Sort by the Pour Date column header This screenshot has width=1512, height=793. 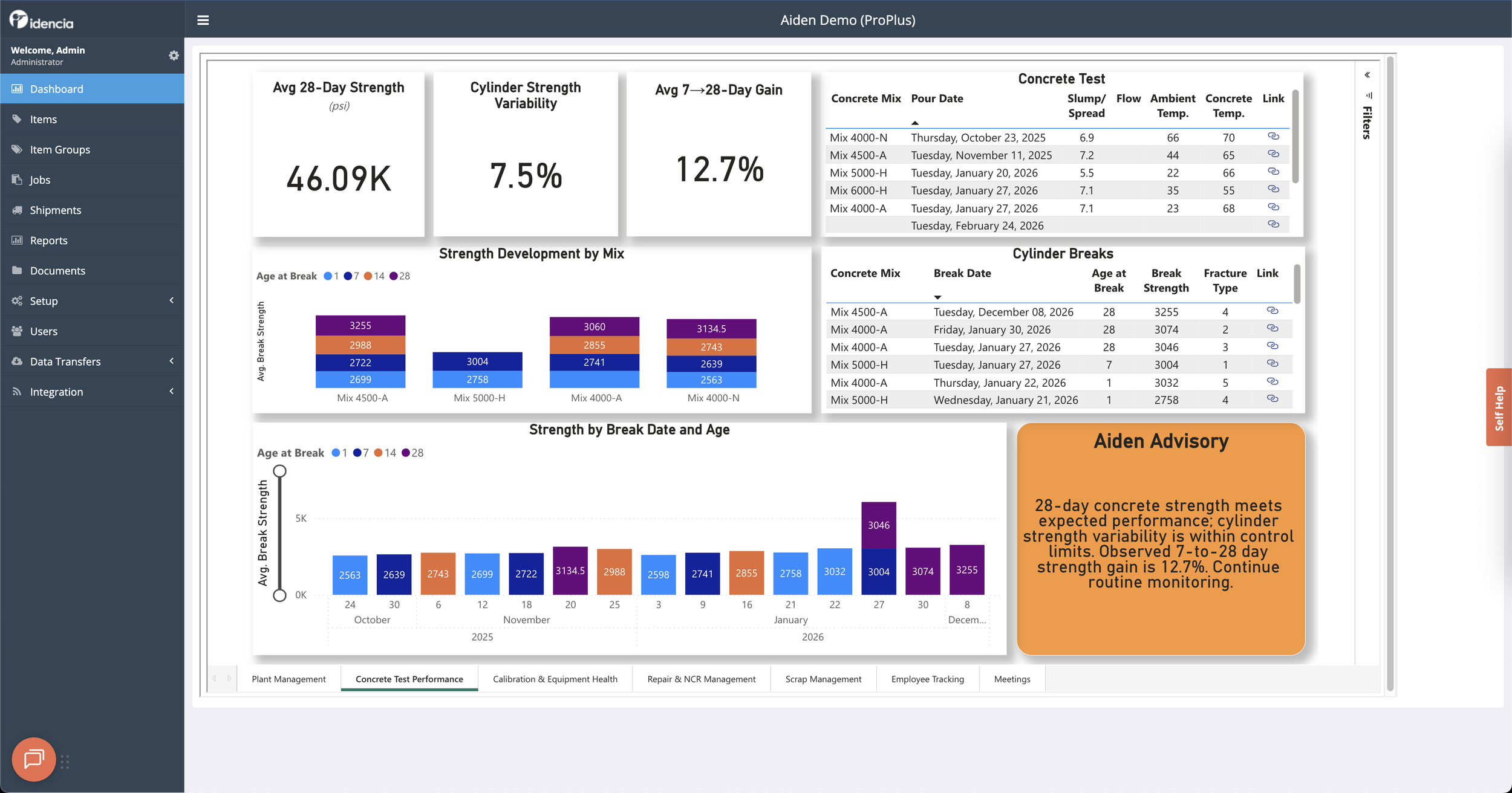[x=937, y=99]
